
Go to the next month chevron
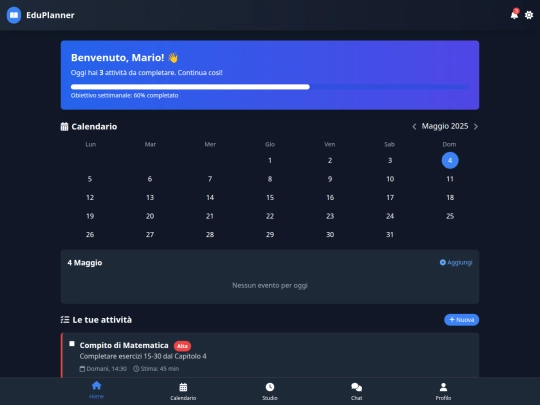(x=476, y=127)
